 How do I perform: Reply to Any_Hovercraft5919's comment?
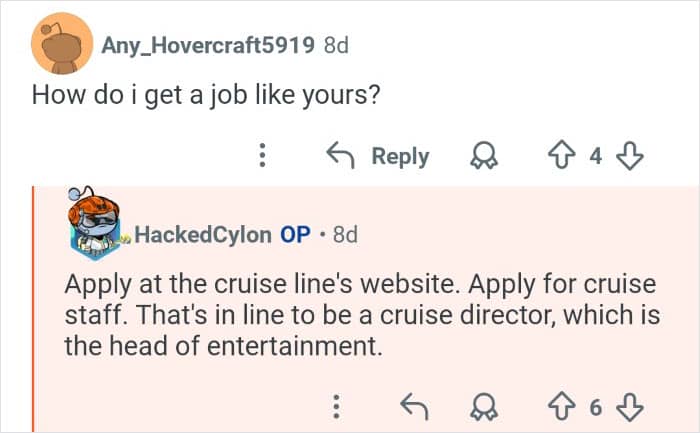[378, 156]
